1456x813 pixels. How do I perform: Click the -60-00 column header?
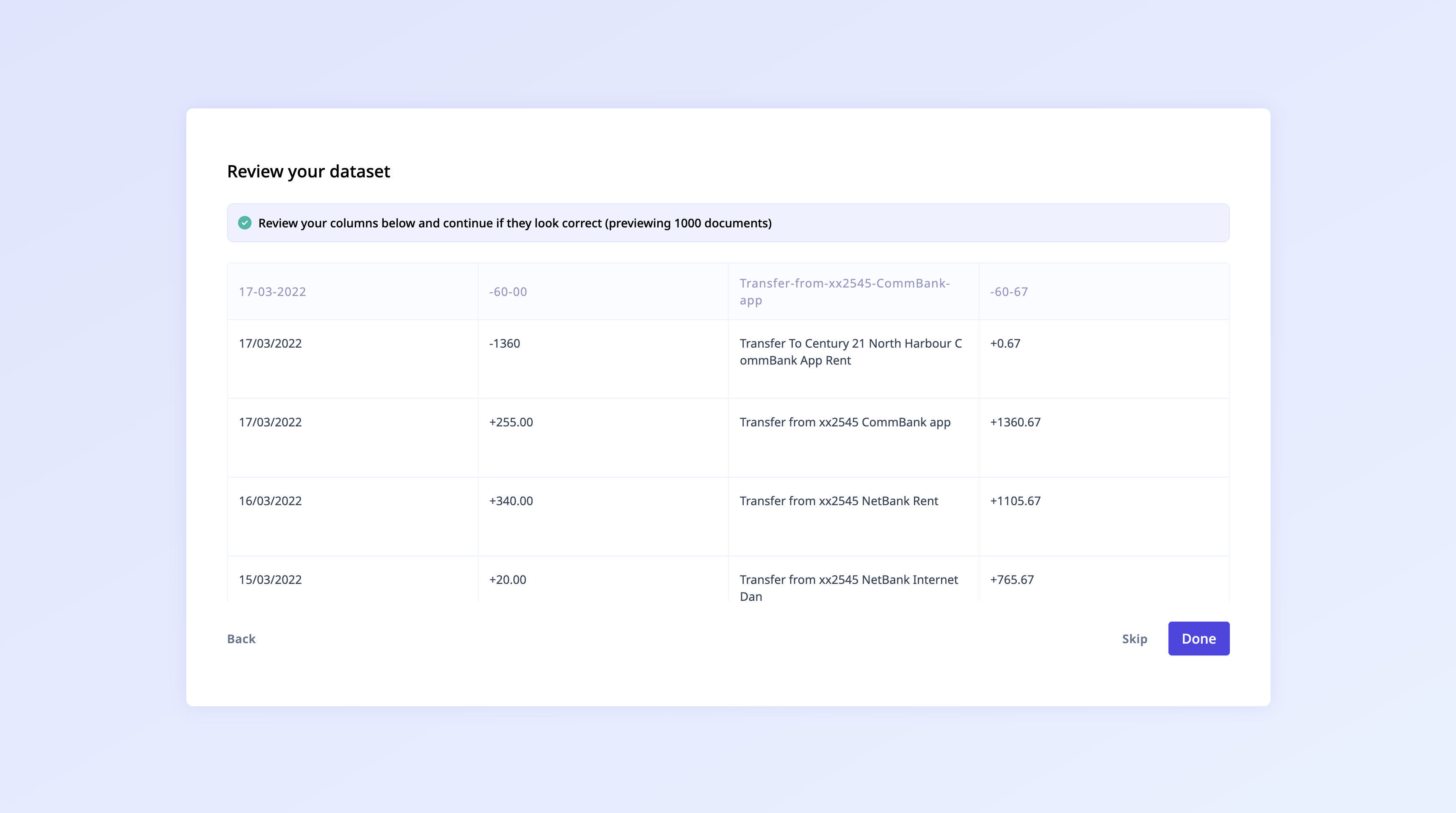[x=507, y=291]
